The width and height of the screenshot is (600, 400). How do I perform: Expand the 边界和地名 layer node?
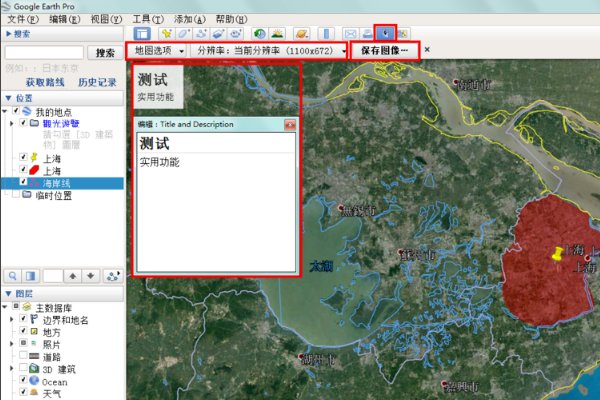[x=11, y=319]
